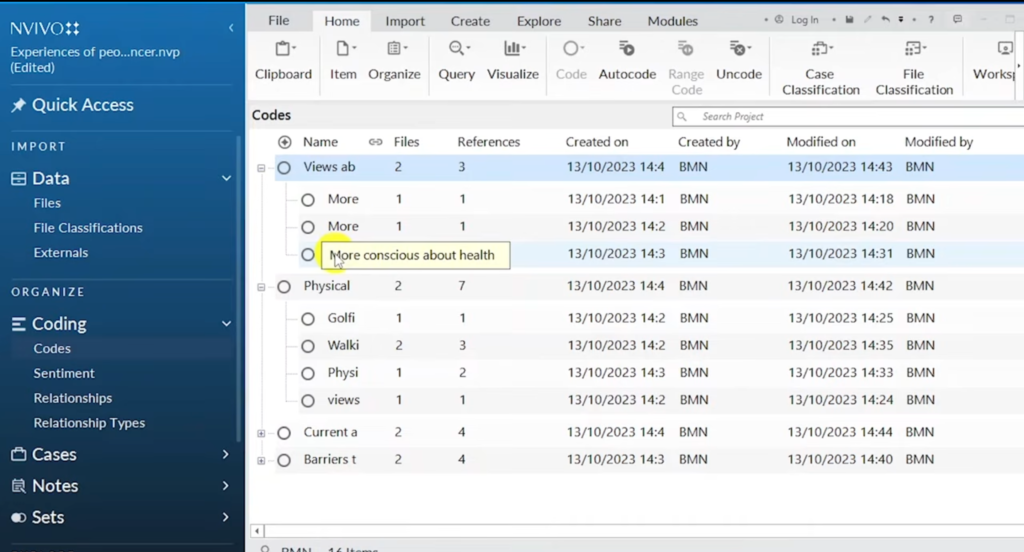
Task: Click the Data section icon in sidebar
Action: tap(18, 178)
